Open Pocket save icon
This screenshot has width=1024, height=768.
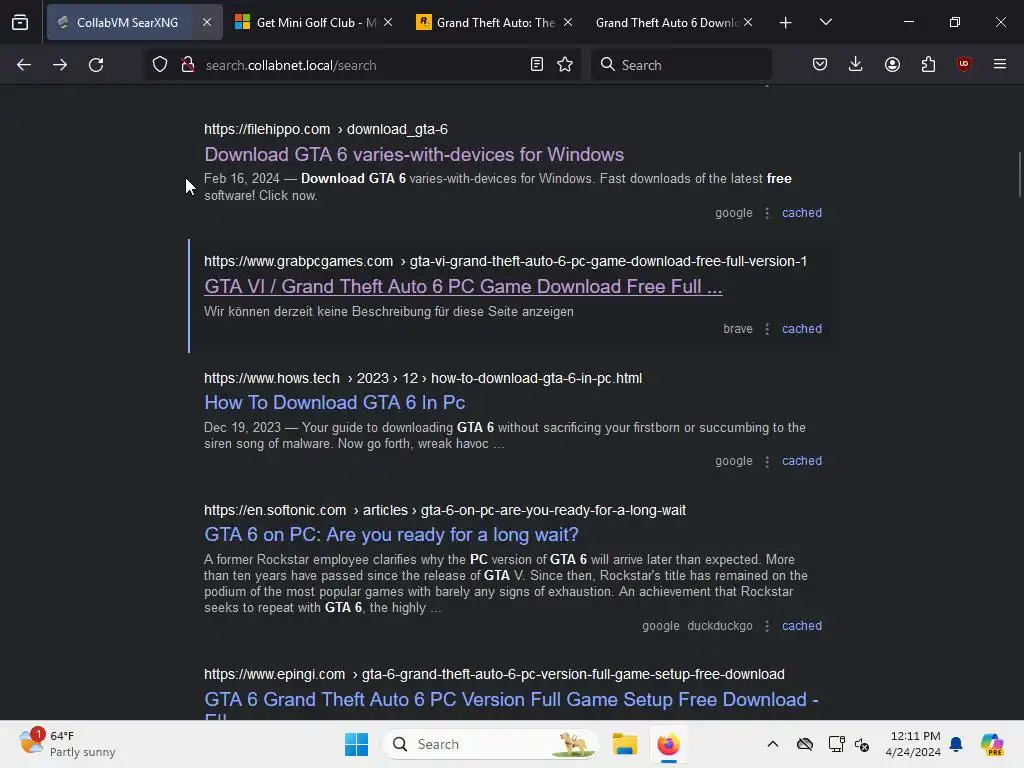click(x=820, y=64)
